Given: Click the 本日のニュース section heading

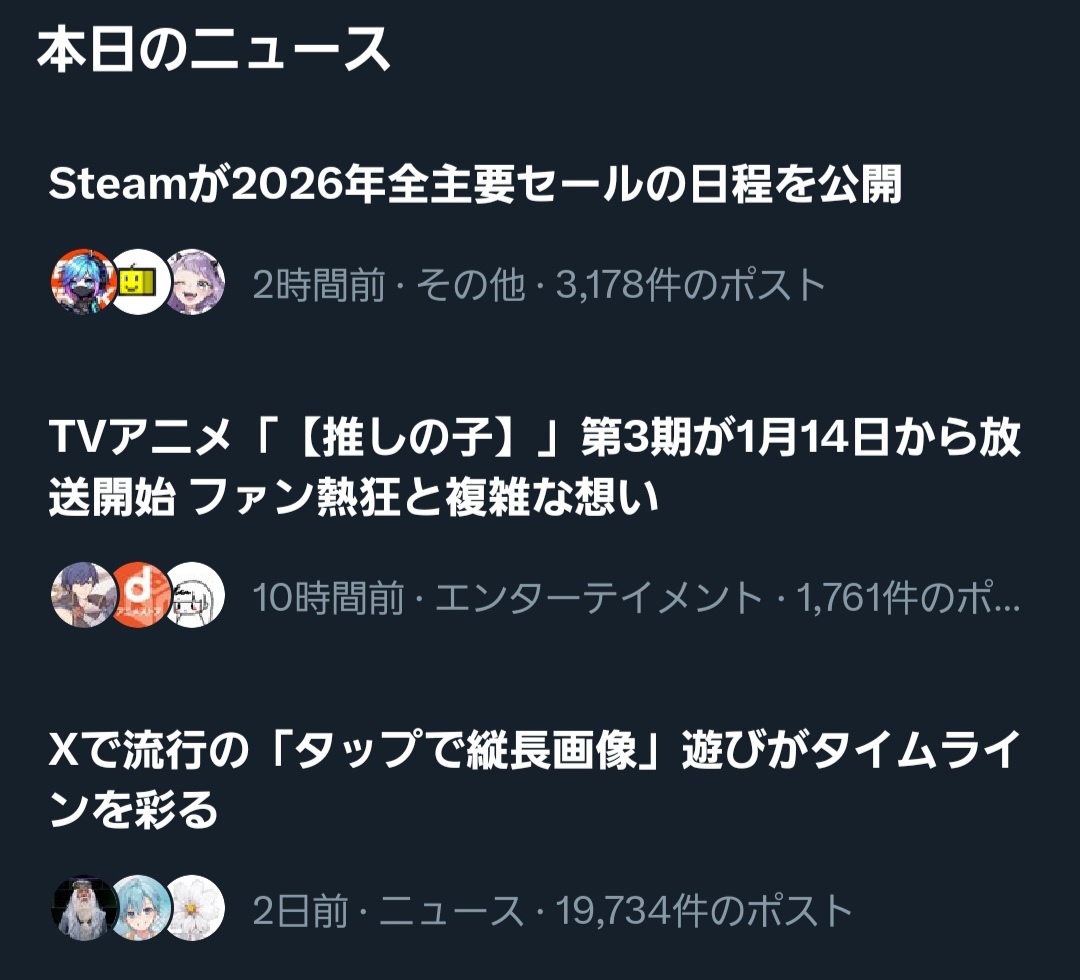Looking at the screenshot, I should pyautogui.click(x=214, y=50).
